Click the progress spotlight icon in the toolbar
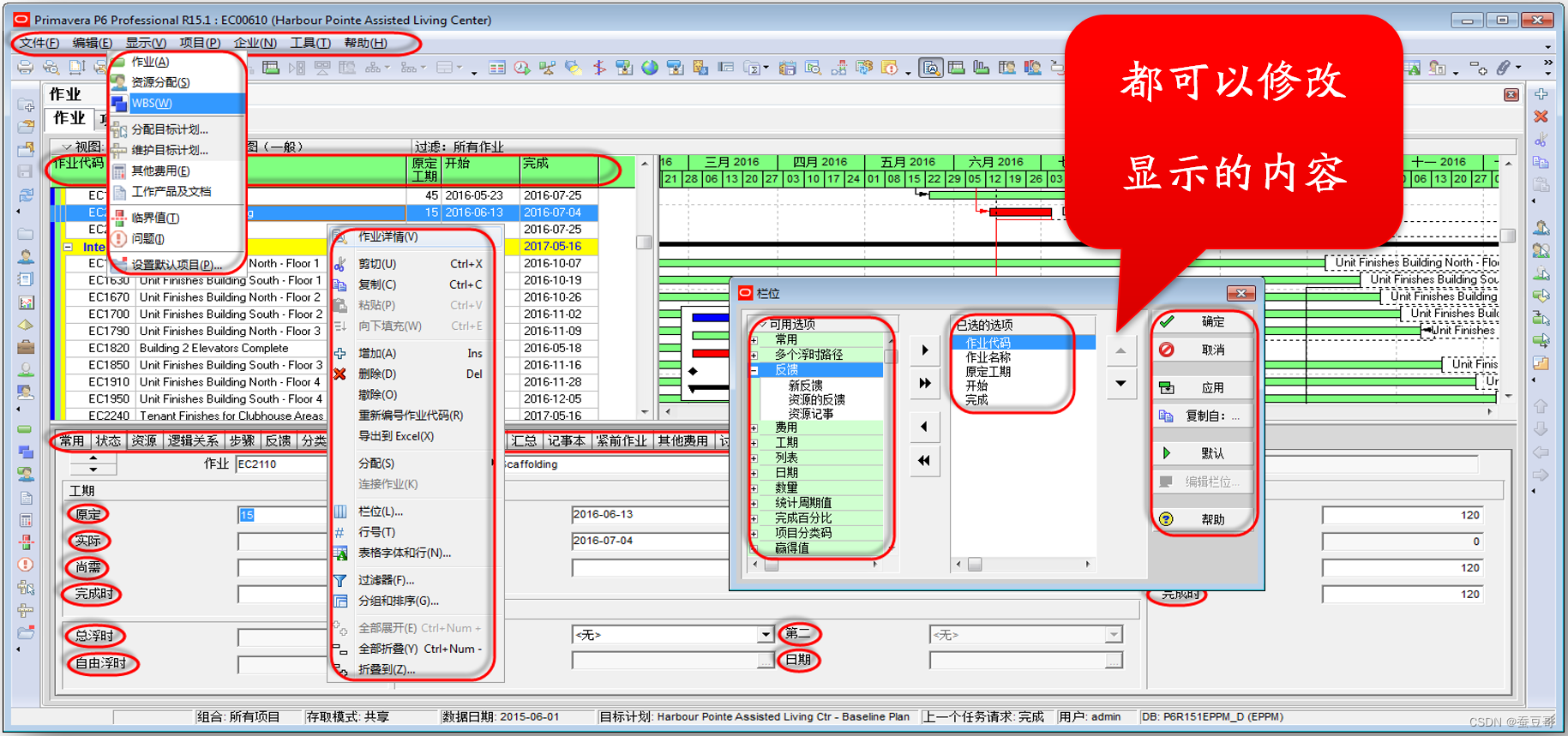1568x736 pixels. click(x=573, y=67)
